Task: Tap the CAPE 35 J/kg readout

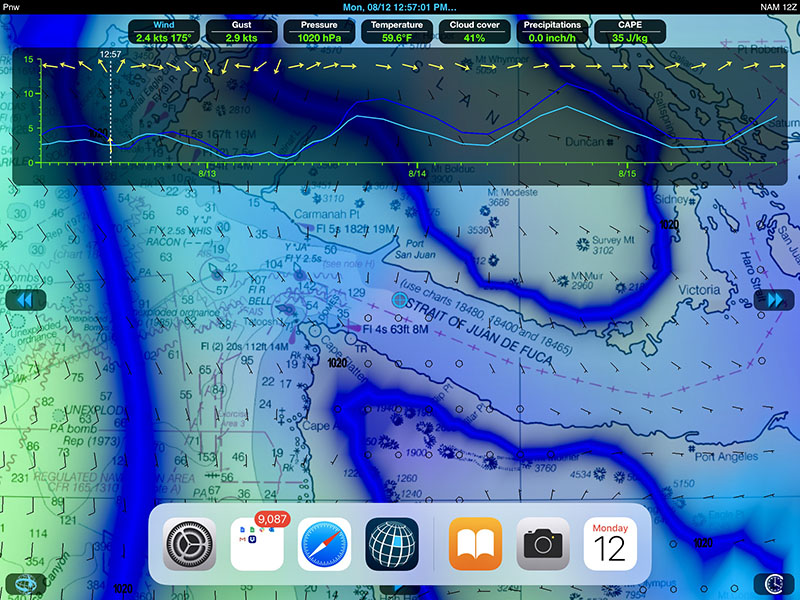Action: coord(630,32)
